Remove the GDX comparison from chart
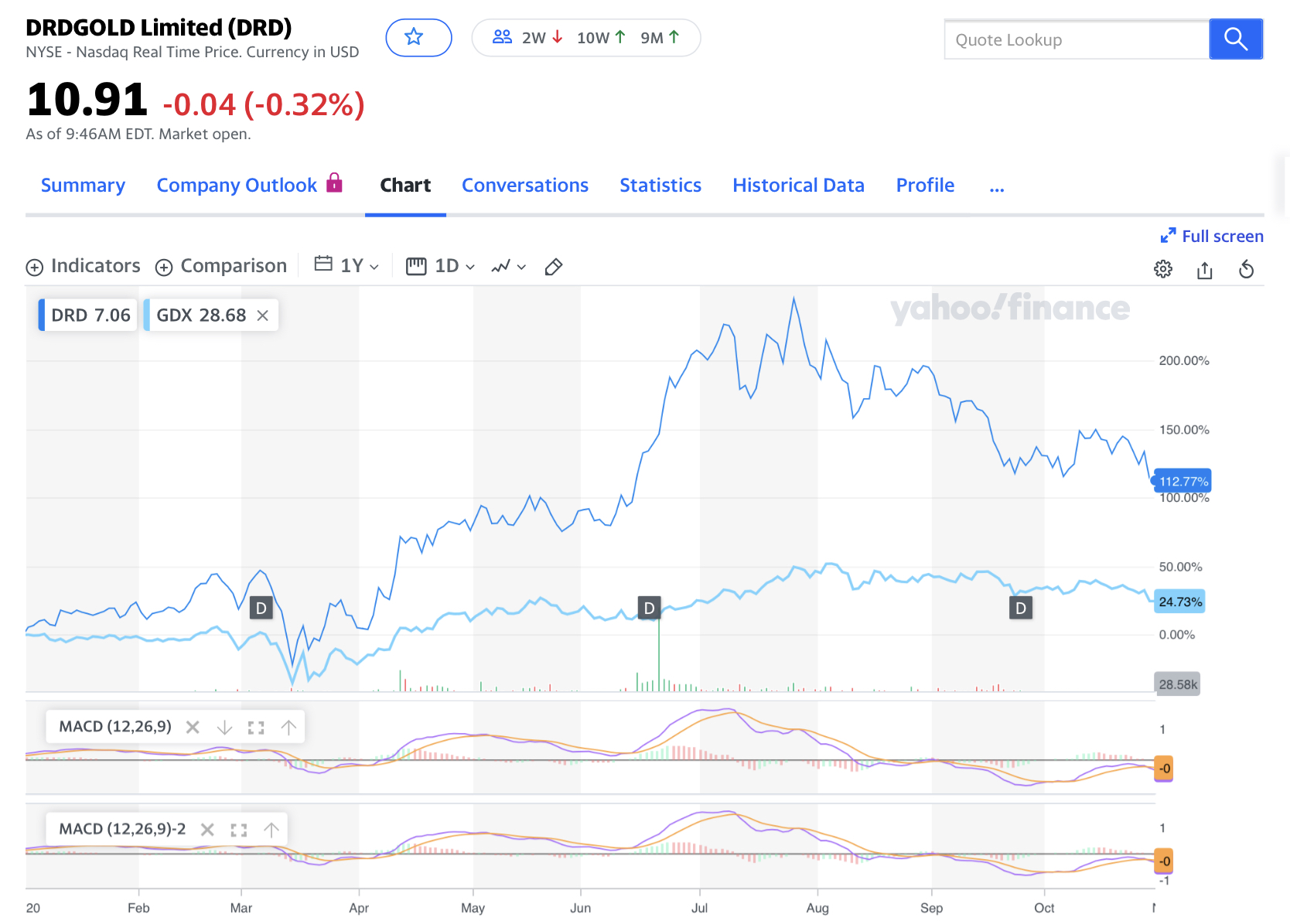This screenshot has height=924, width=1290. tap(263, 315)
